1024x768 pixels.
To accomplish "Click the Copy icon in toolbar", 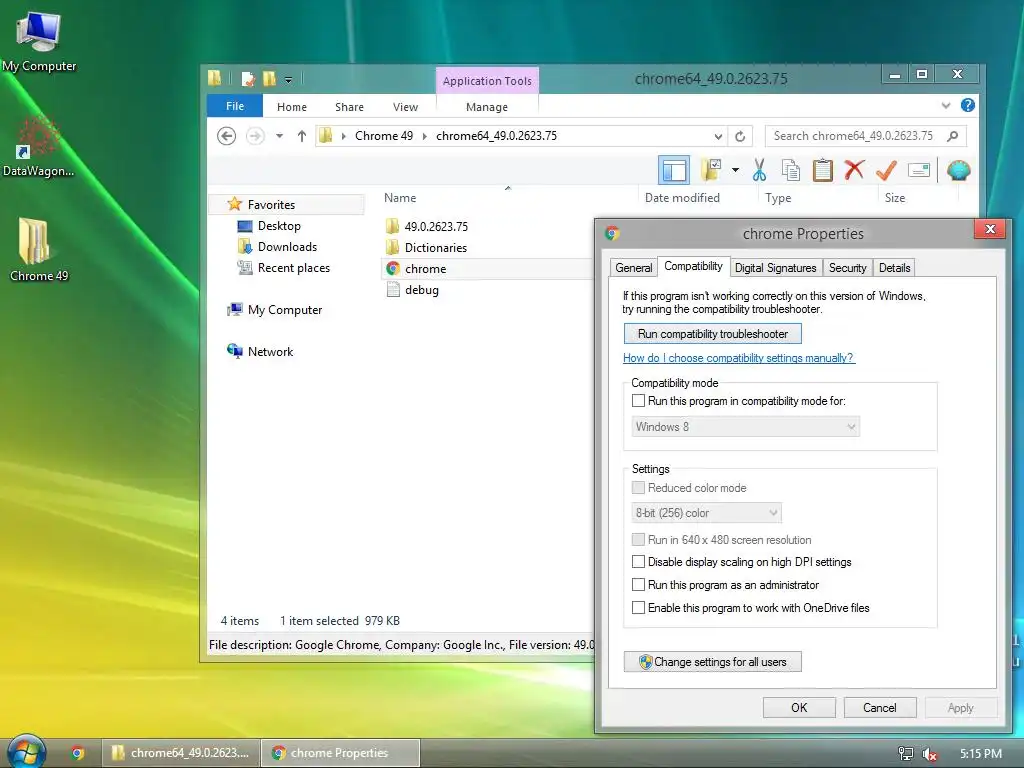I will (791, 170).
